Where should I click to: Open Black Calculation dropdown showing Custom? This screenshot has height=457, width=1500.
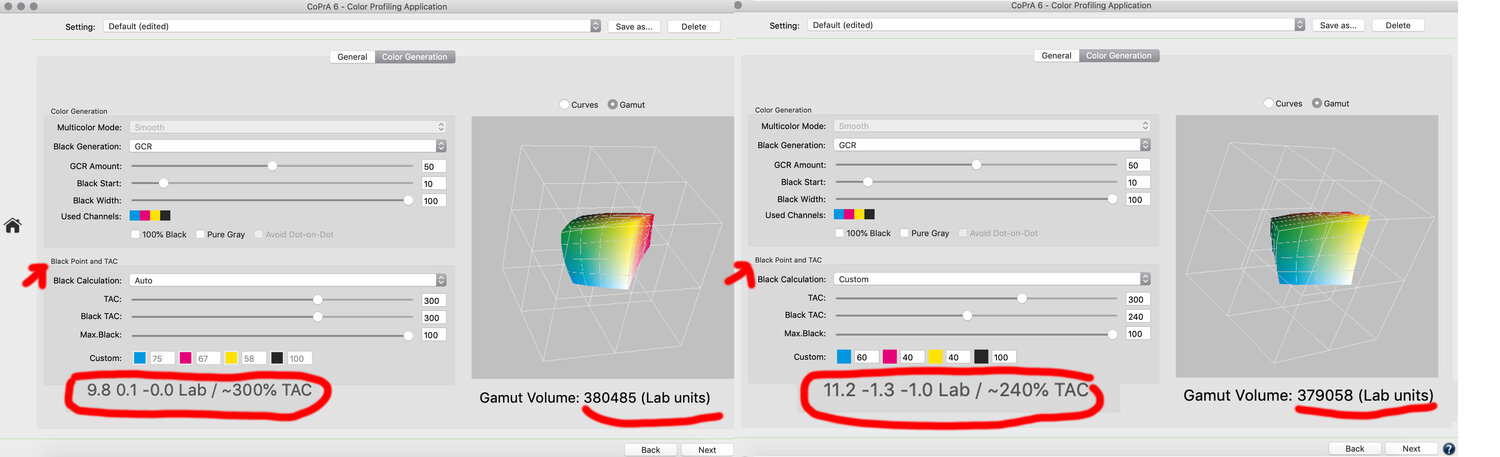992,279
